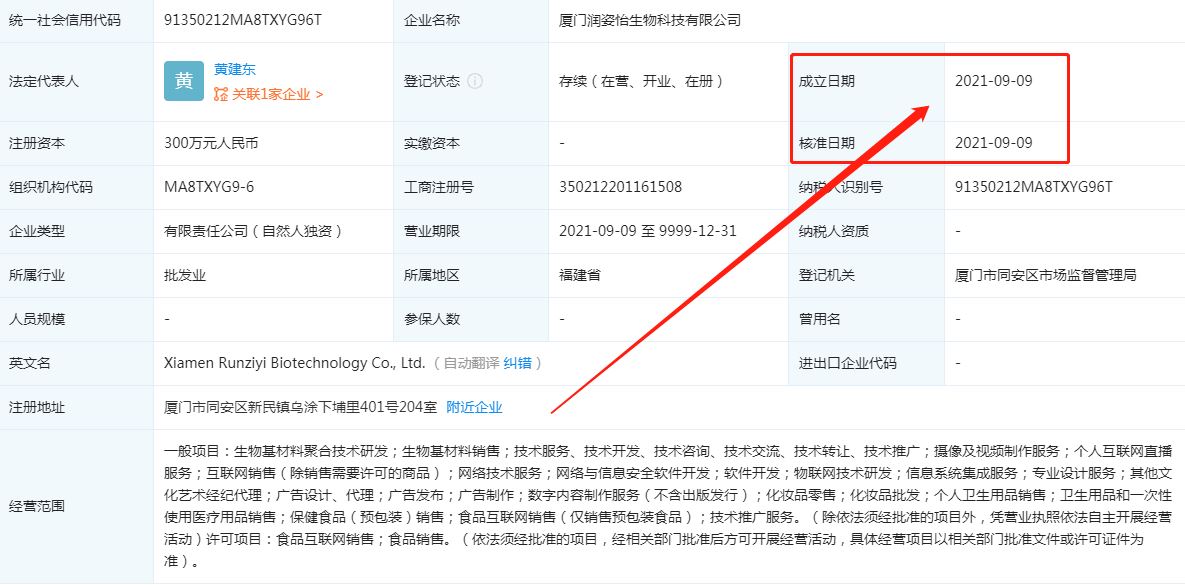This screenshot has height=585, width=1185.
Task: Click the 曾用名 label
Action: point(820,319)
